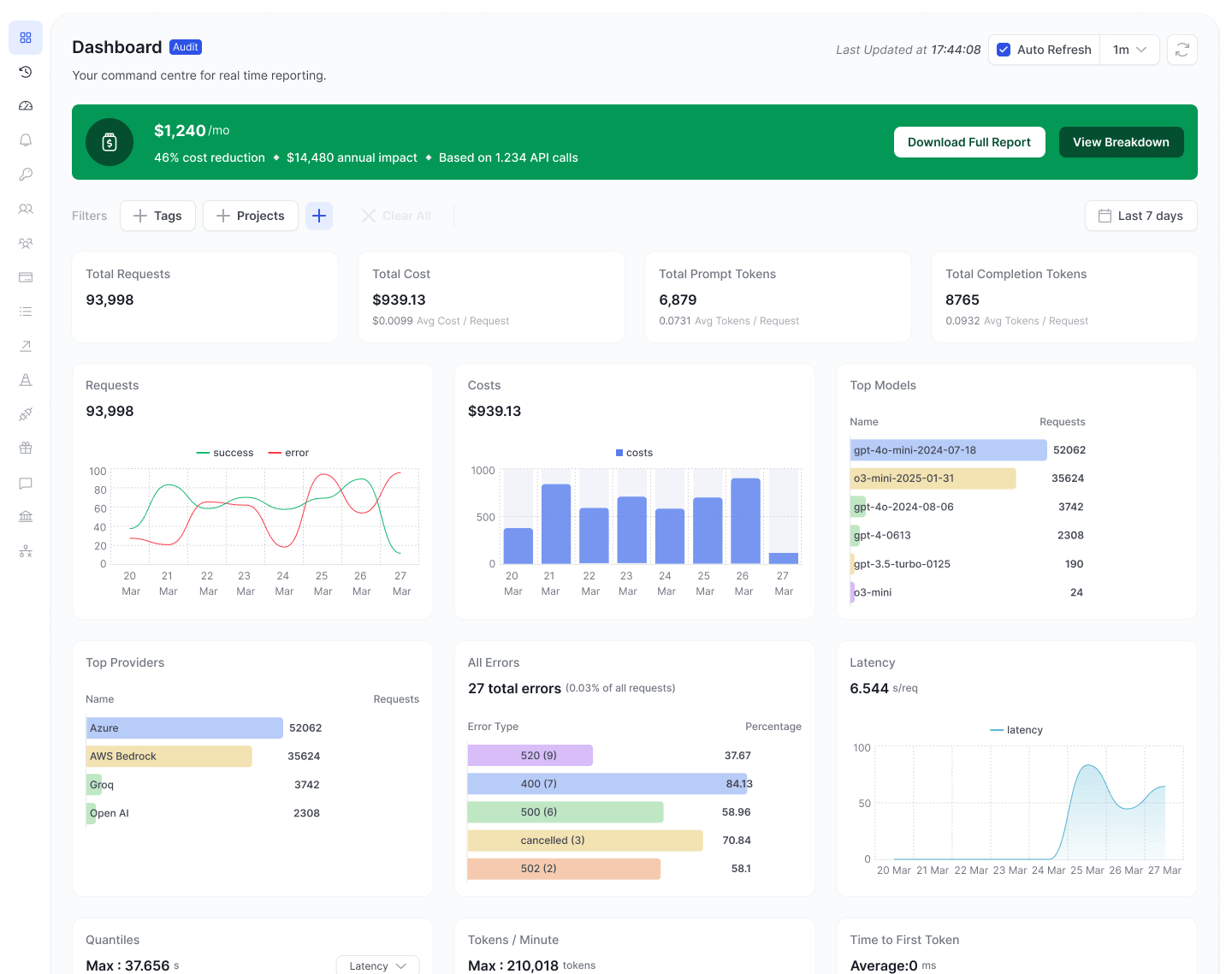Open the 1m refresh interval dropdown

(x=1129, y=50)
